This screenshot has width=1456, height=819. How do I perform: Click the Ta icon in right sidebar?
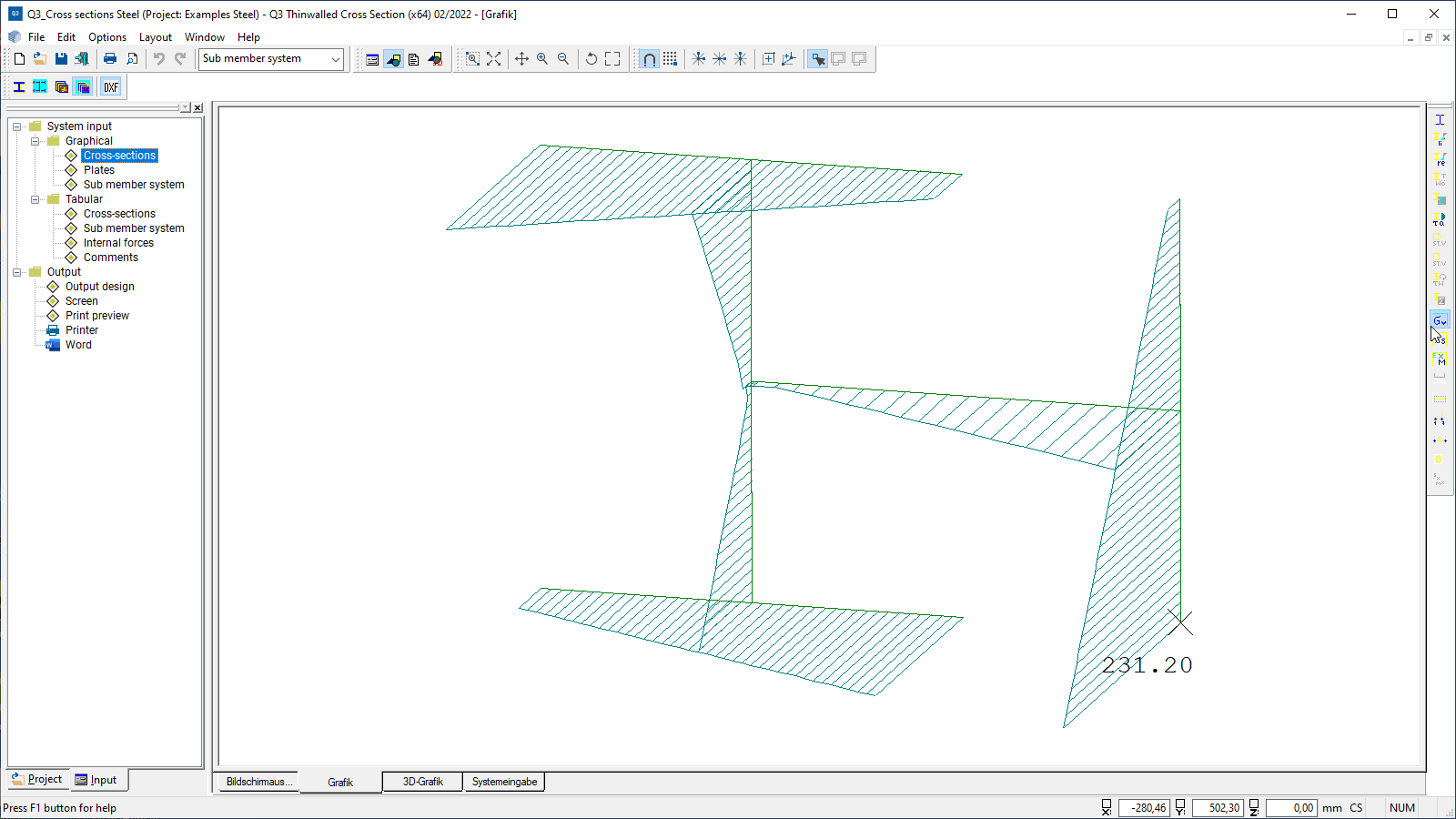tap(1440, 220)
